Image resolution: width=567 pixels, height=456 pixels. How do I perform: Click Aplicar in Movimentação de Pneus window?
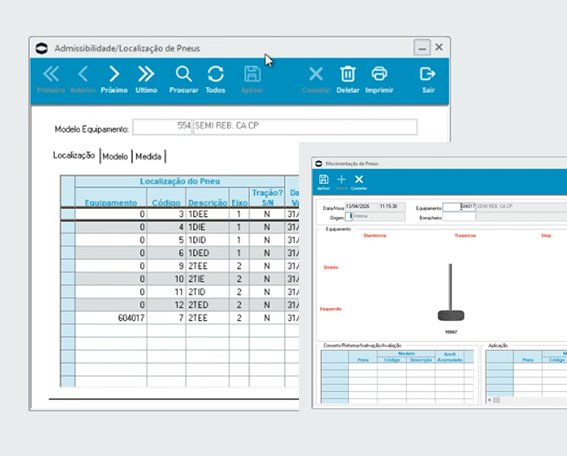tap(323, 182)
